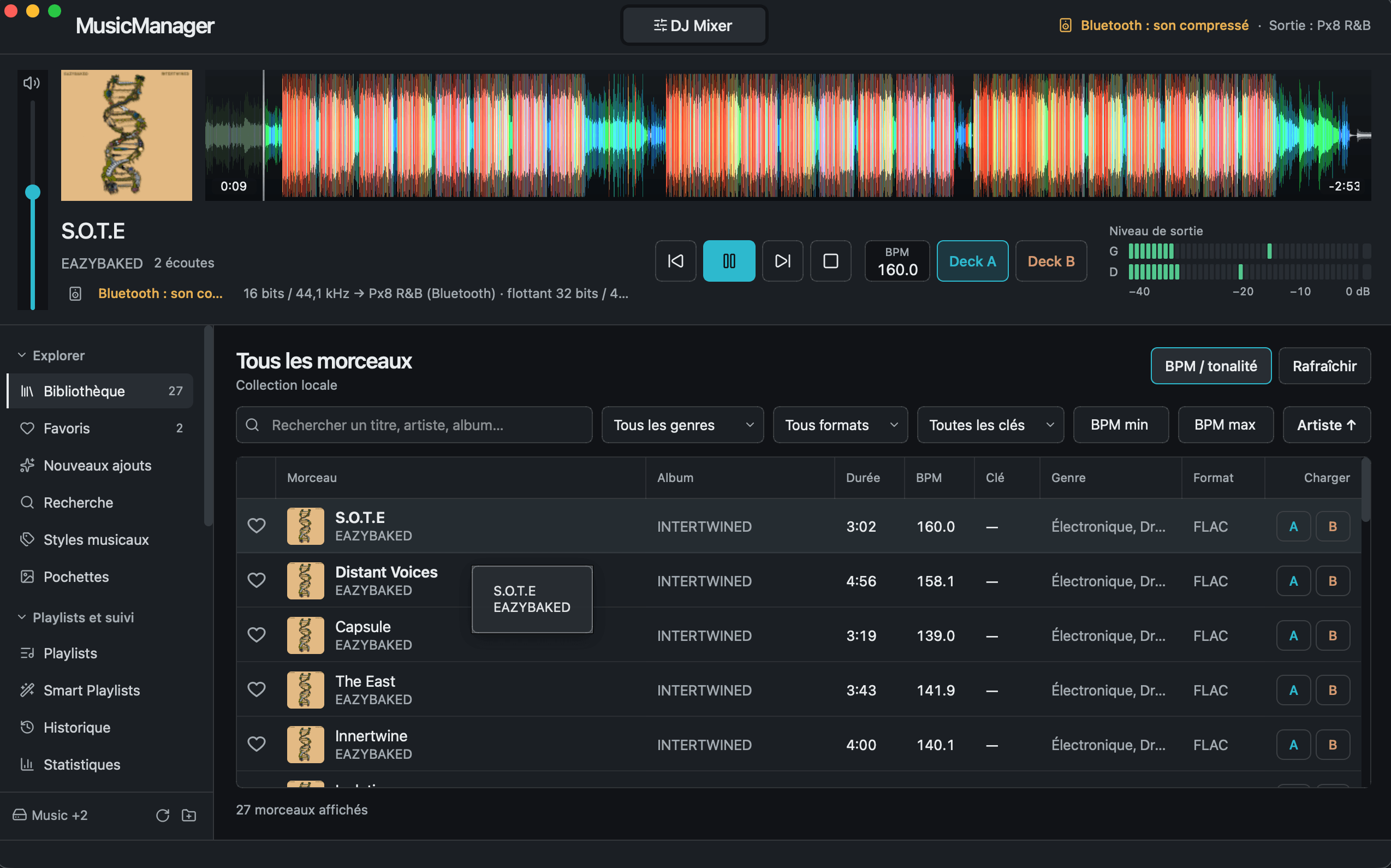Switch to Deck A
The image size is (1391, 868).
point(972,260)
